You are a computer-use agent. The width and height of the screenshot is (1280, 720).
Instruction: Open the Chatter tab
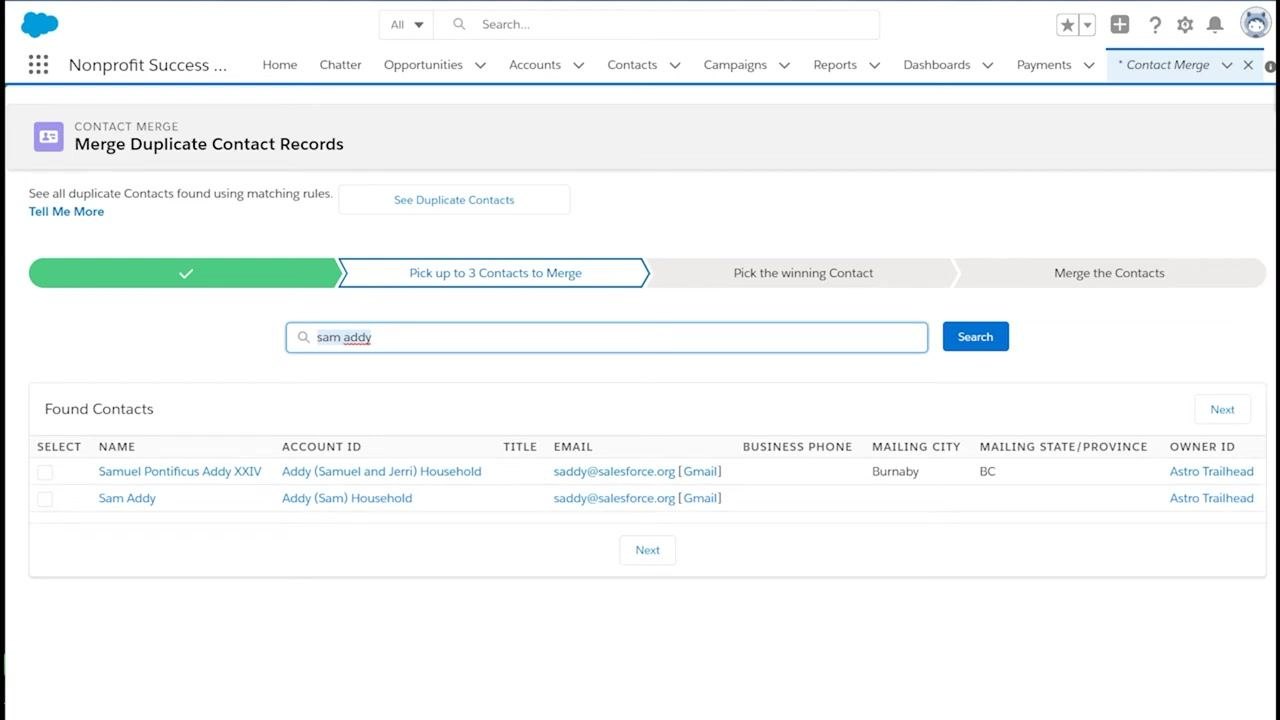(x=340, y=65)
